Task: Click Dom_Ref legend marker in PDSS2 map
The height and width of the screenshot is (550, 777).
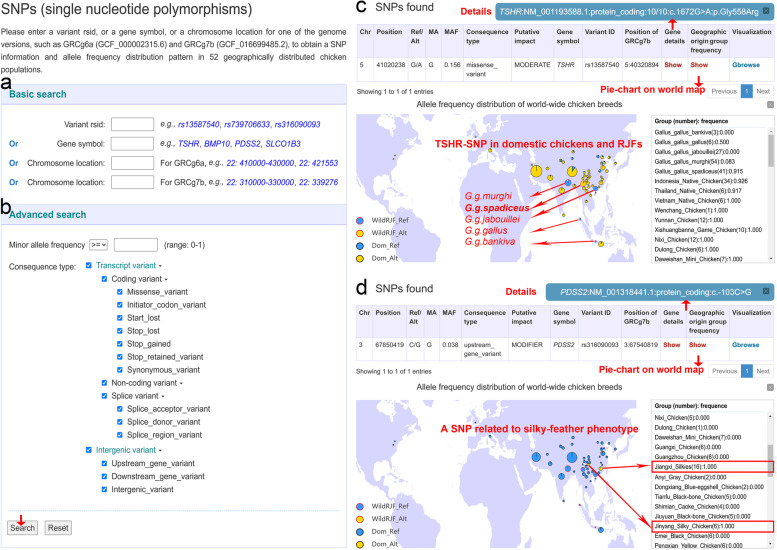Action: click(x=360, y=532)
